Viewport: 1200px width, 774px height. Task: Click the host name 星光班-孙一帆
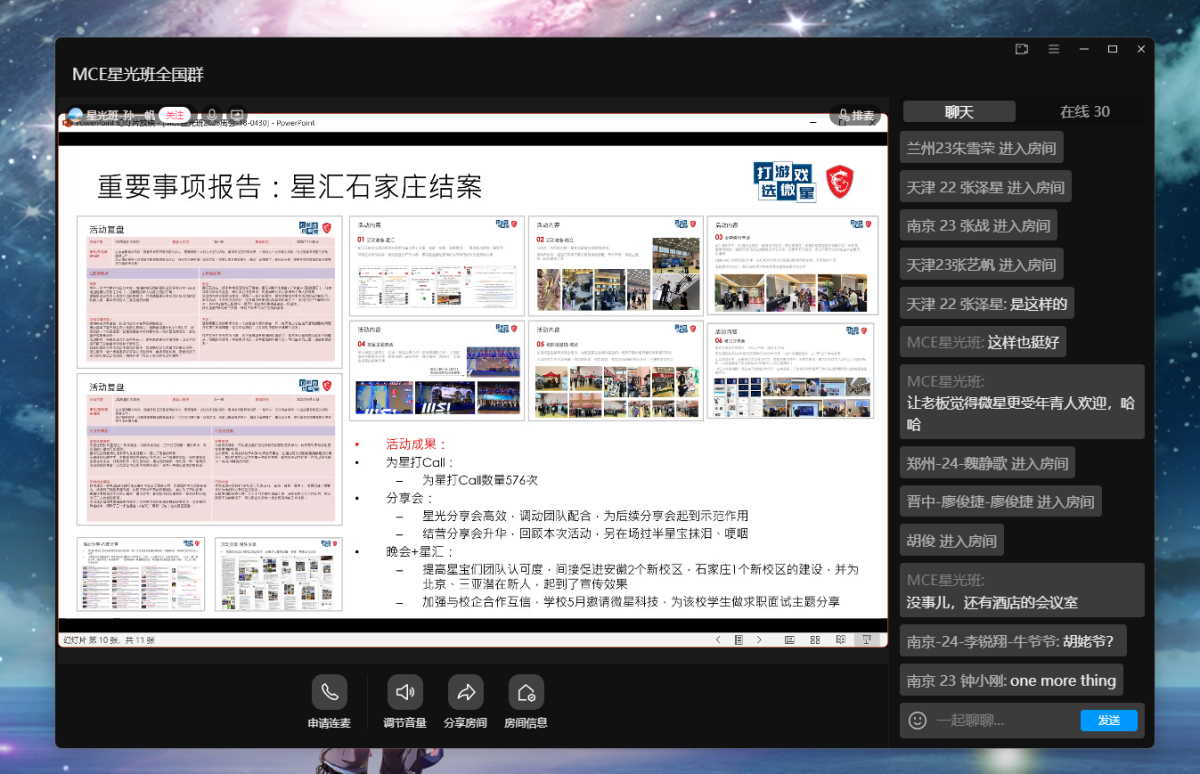pos(120,115)
